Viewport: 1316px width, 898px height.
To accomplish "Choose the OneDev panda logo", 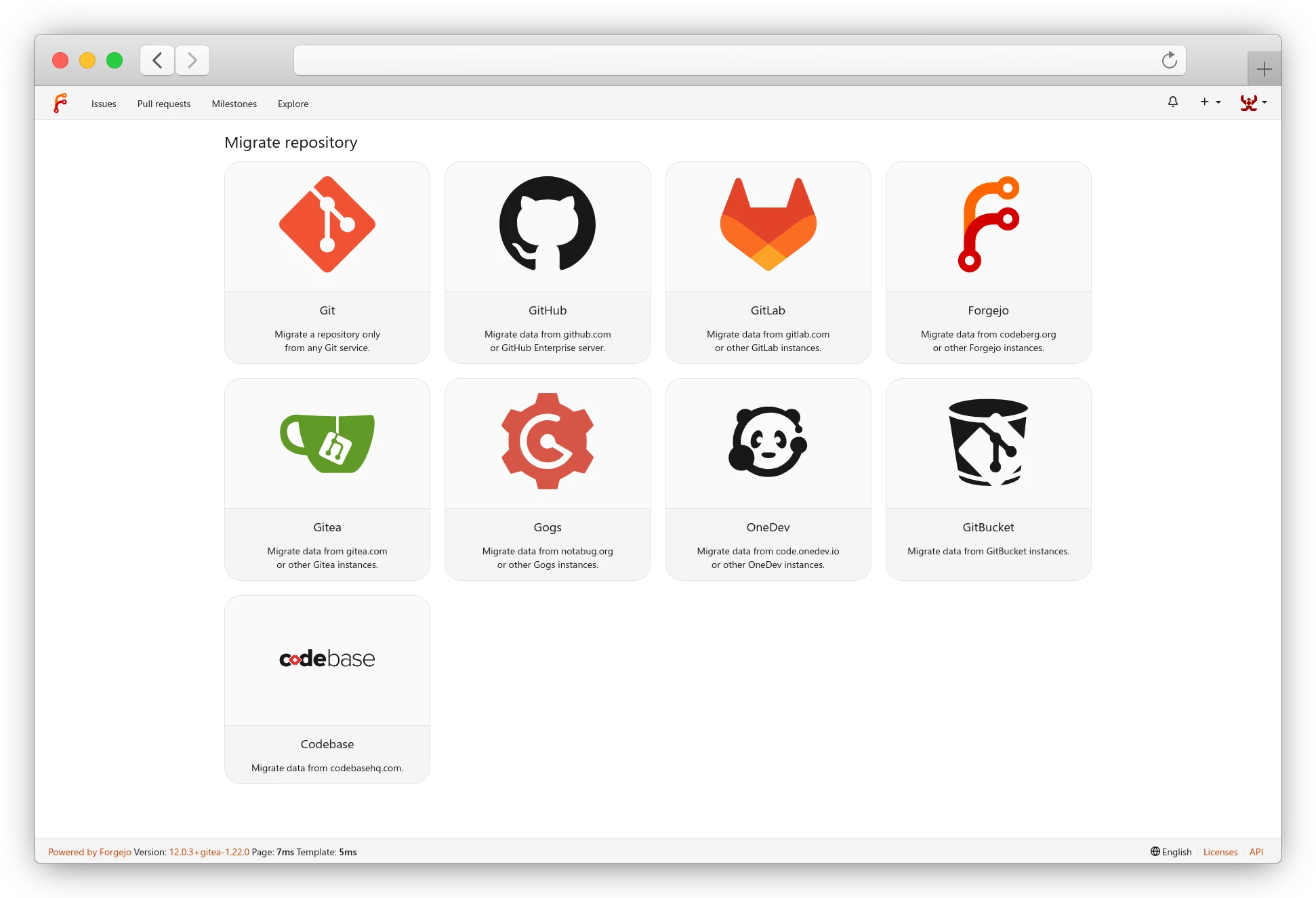I will [x=768, y=442].
